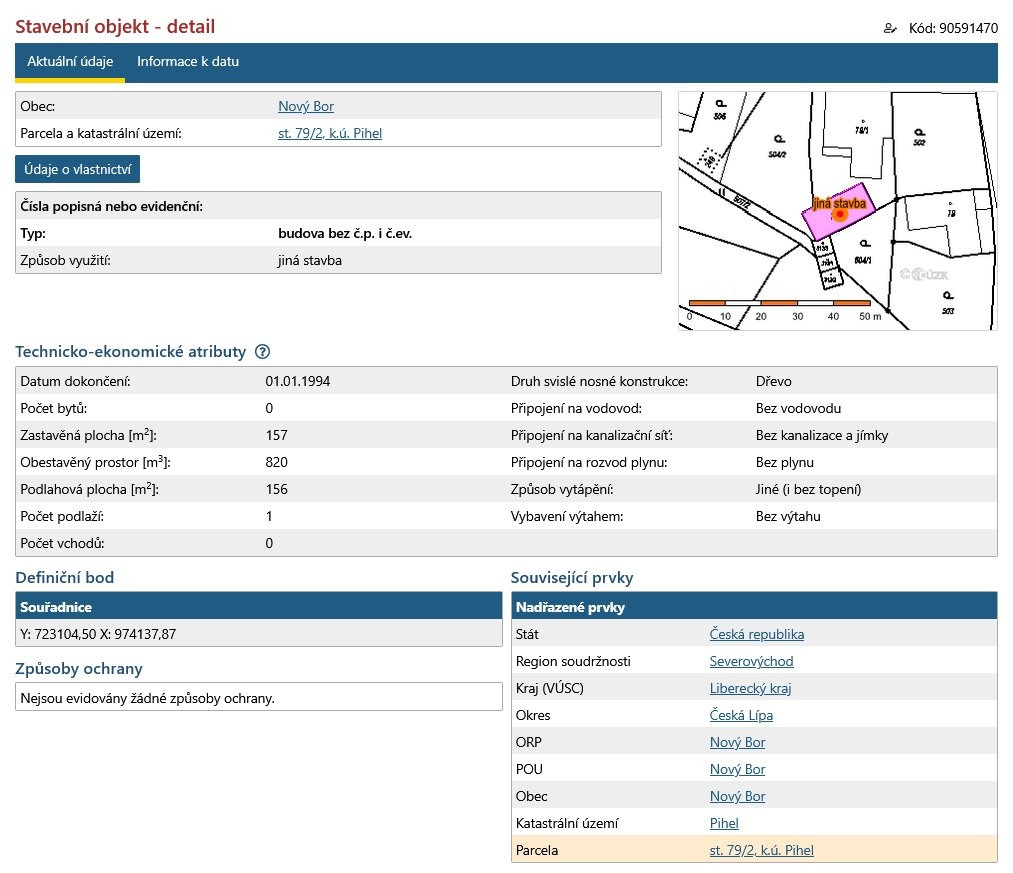Open the Pihel katastrální území link

click(x=724, y=823)
